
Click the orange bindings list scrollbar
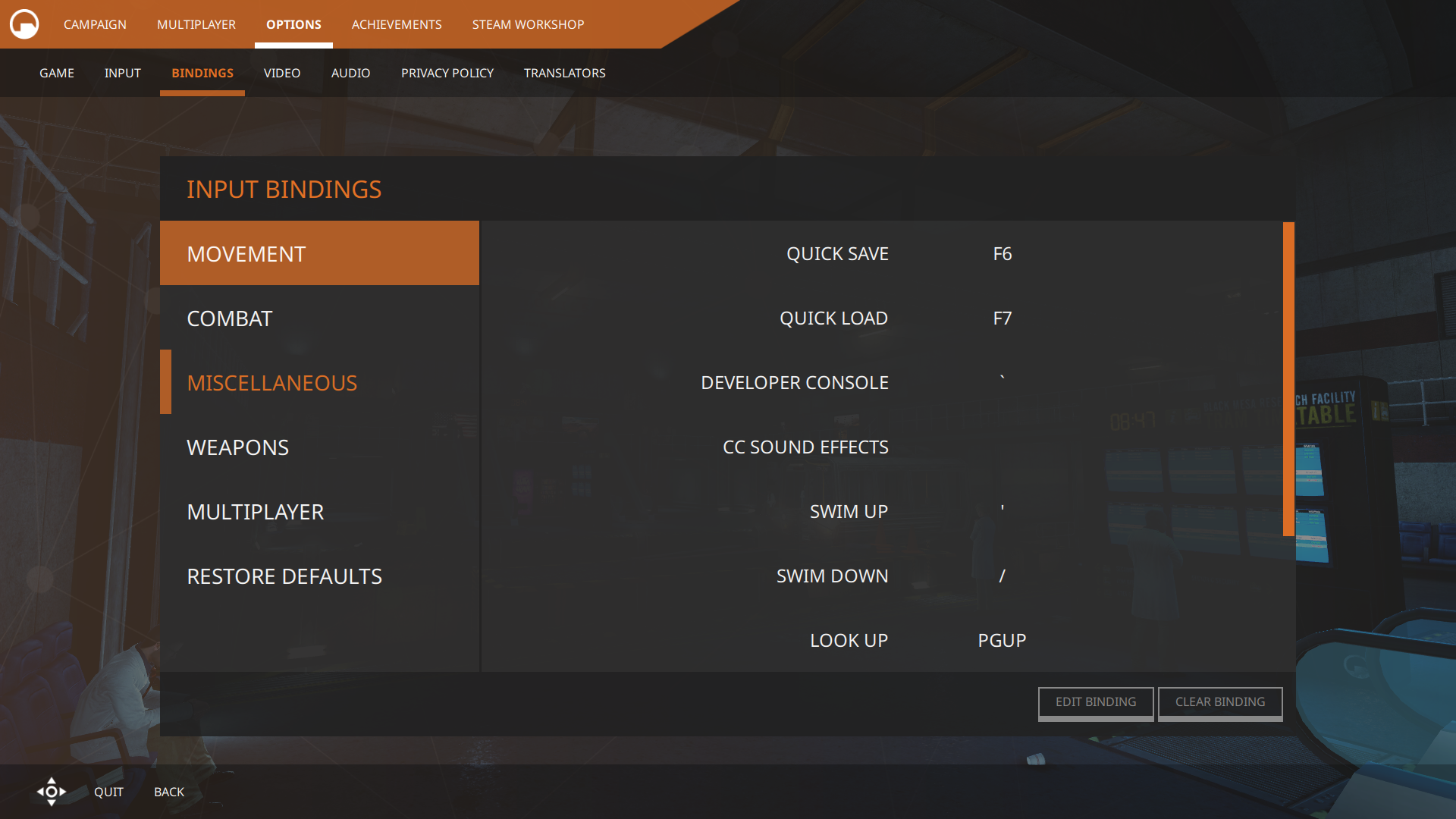click(1288, 379)
